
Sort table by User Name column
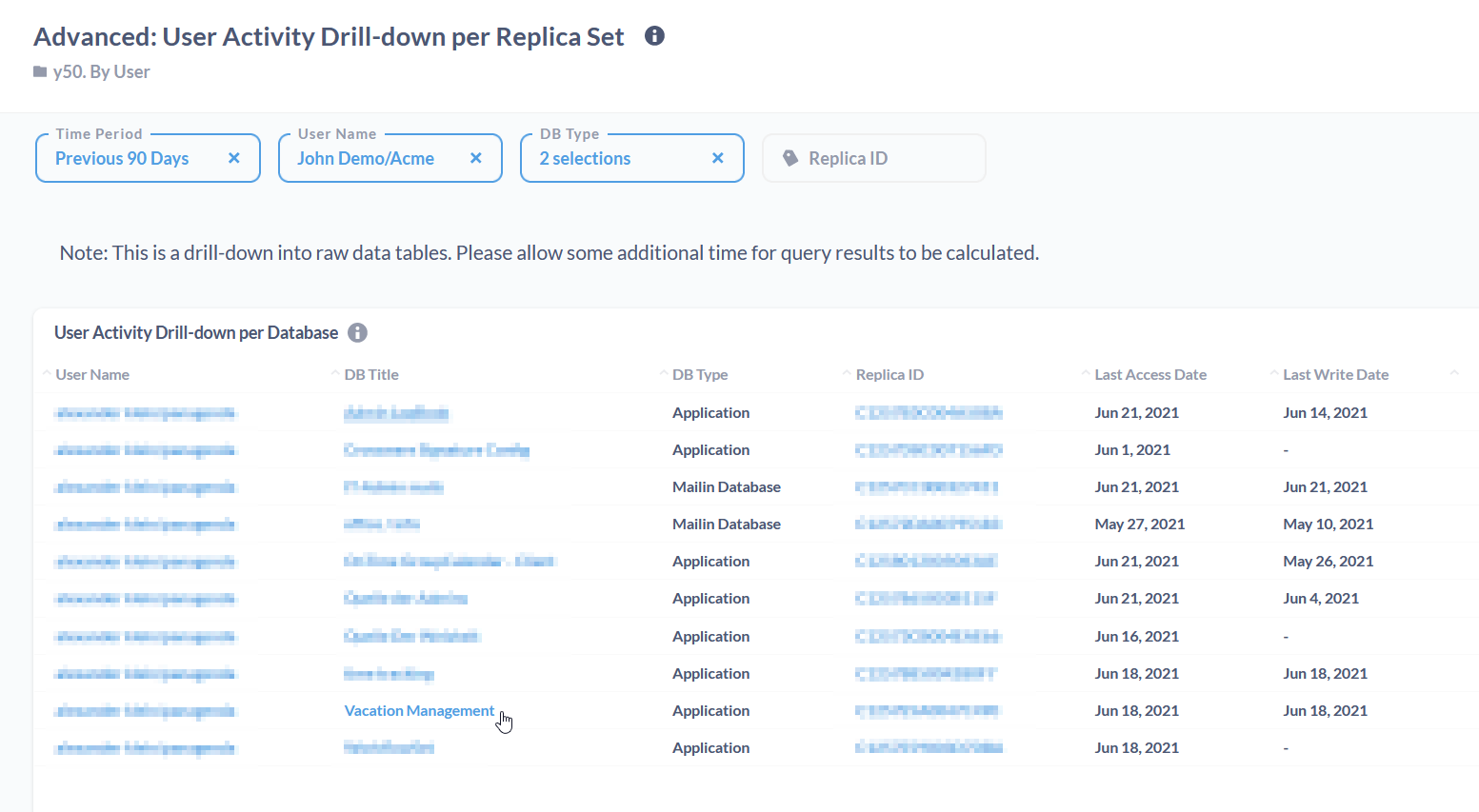point(92,375)
